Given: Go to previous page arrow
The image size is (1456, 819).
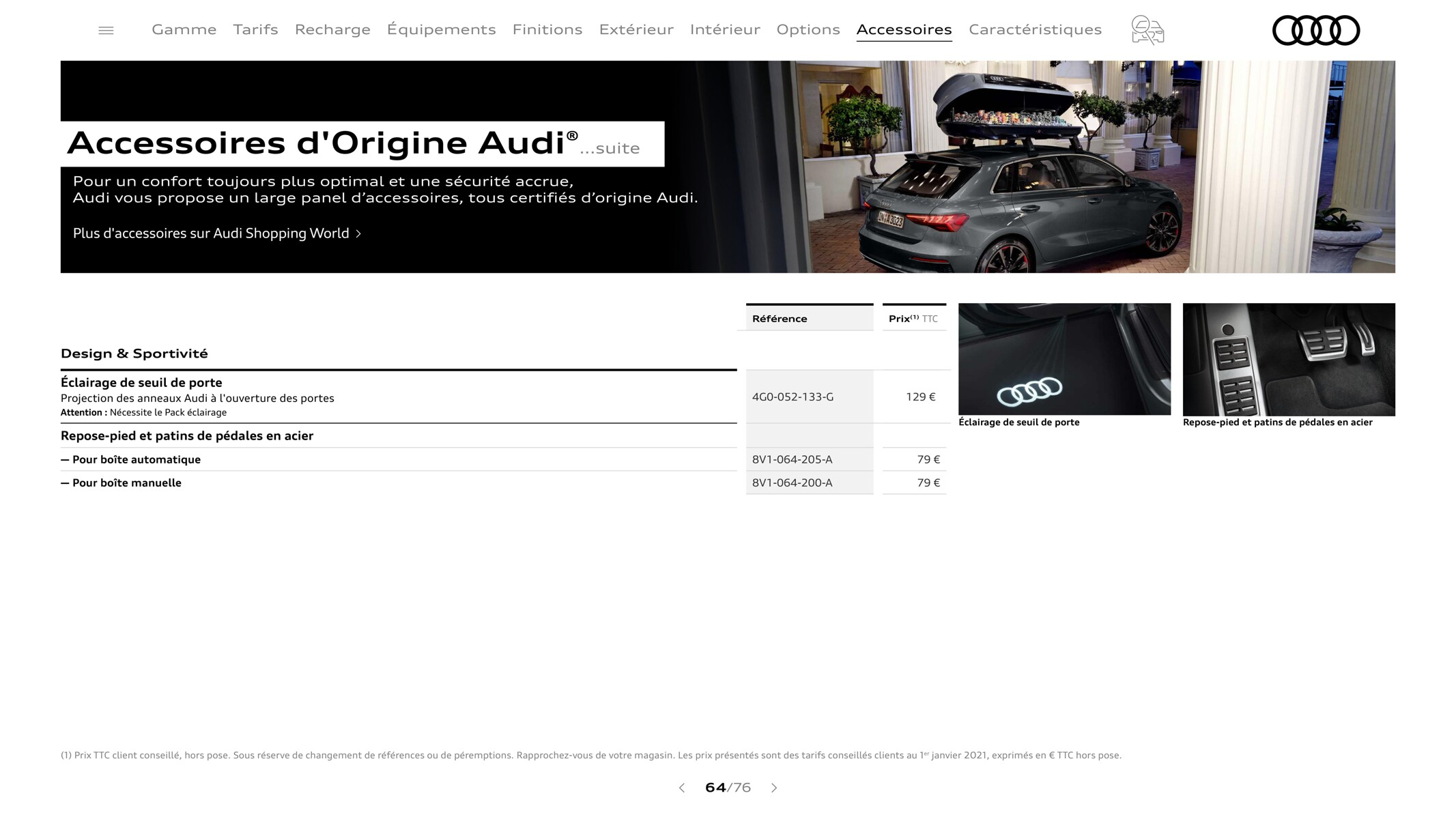Looking at the screenshot, I should click(681, 788).
